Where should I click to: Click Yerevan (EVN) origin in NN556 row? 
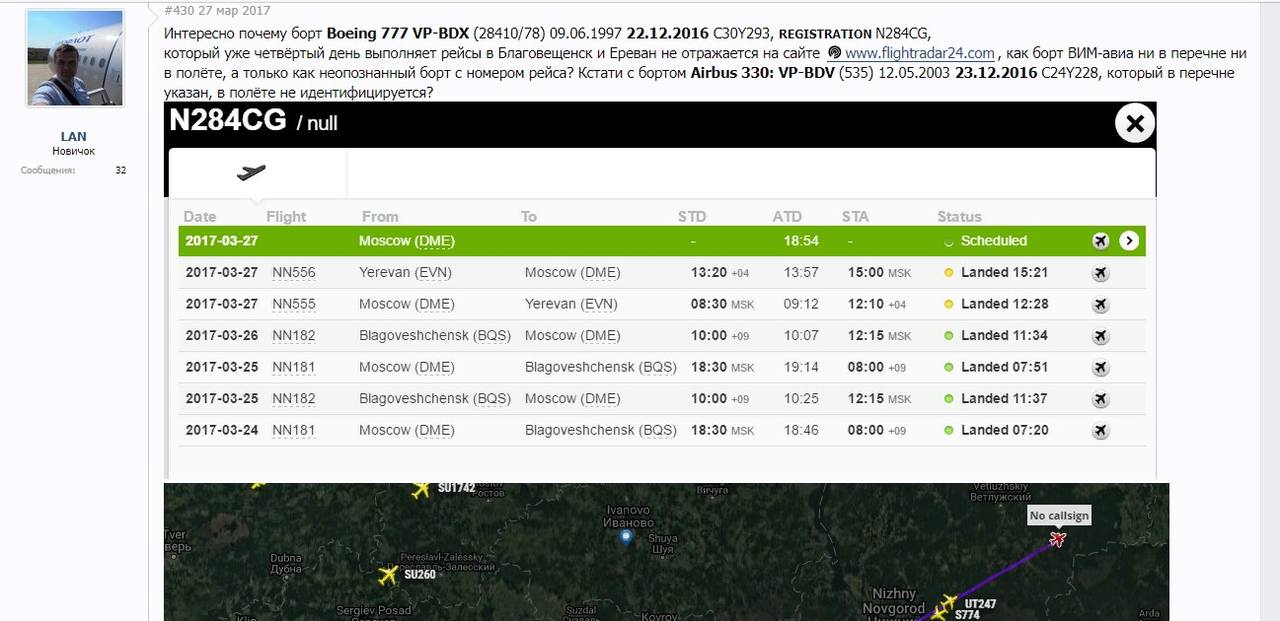pos(405,272)
